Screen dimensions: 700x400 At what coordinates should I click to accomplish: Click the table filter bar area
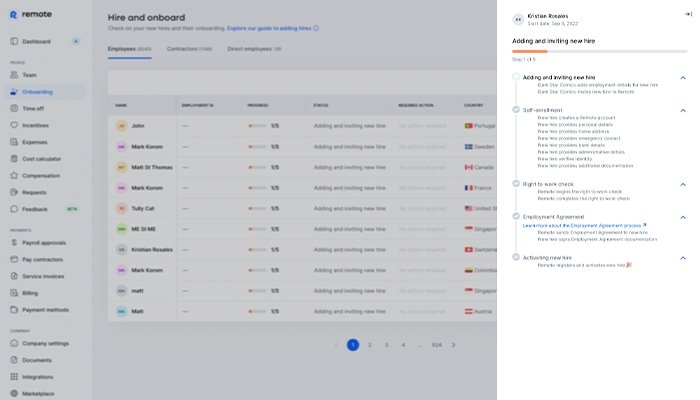pyautogui.click(x=302, y=83)
